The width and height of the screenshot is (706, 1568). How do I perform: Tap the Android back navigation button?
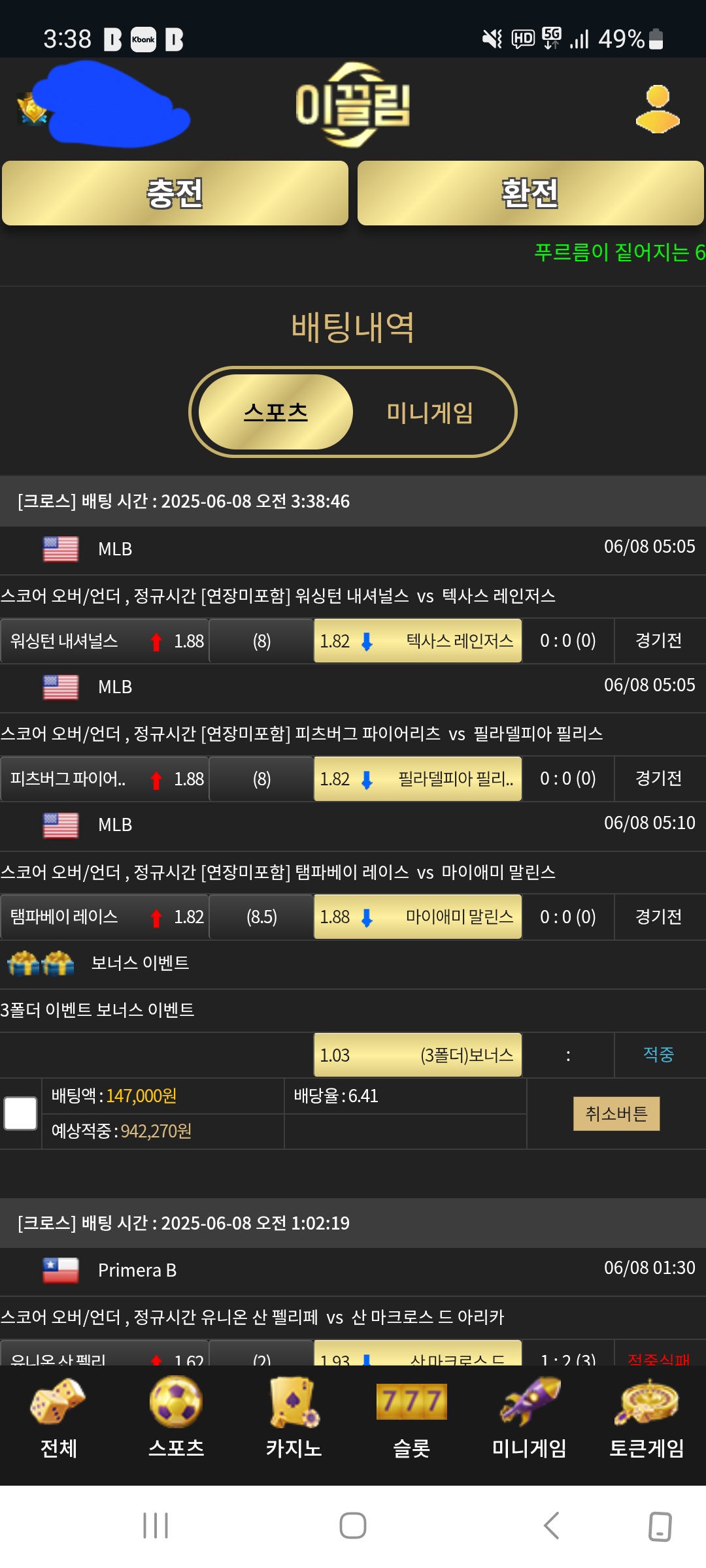pos(551,1526)
